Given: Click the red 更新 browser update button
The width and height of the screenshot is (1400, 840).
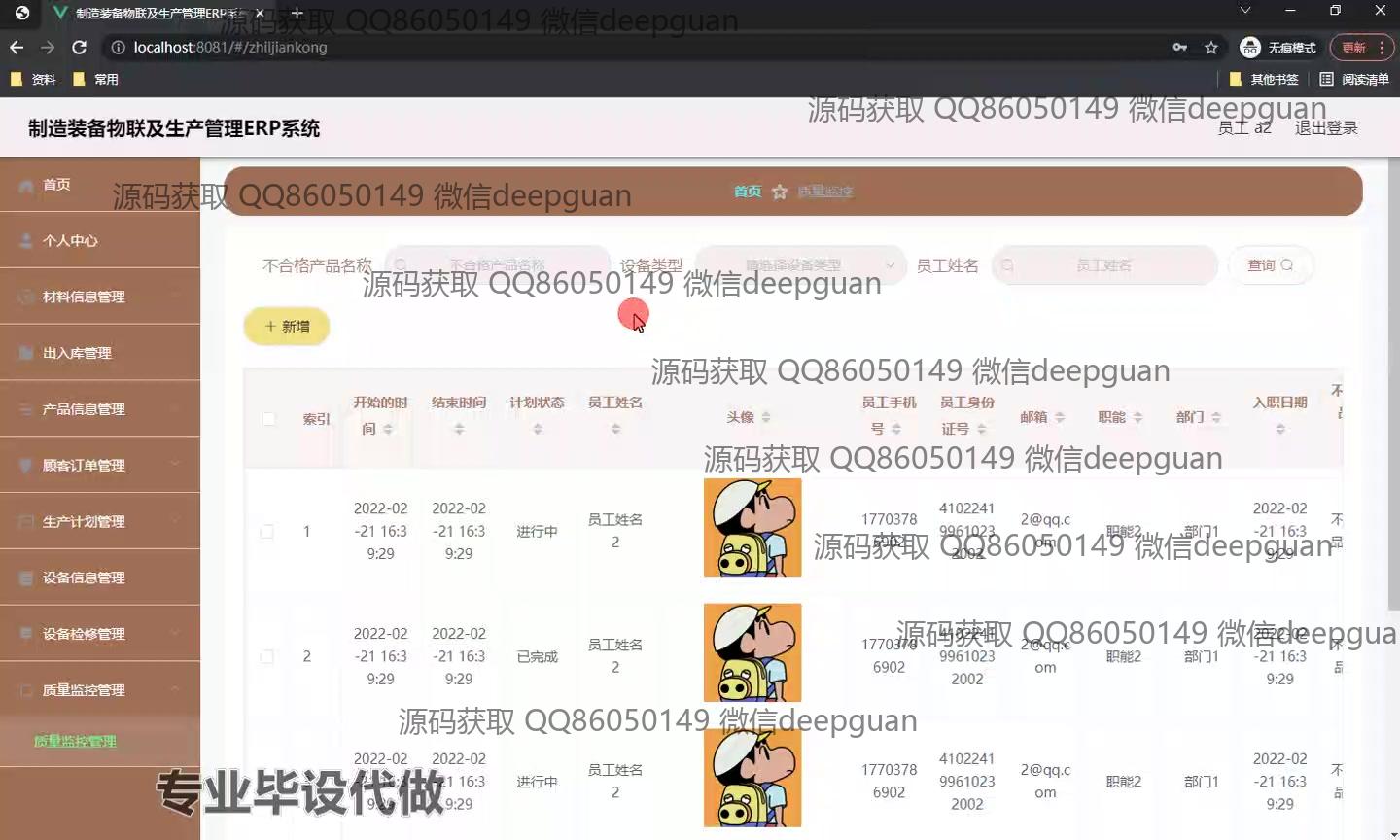Looking at the screenshot, I should click(x=1361, y=47).
